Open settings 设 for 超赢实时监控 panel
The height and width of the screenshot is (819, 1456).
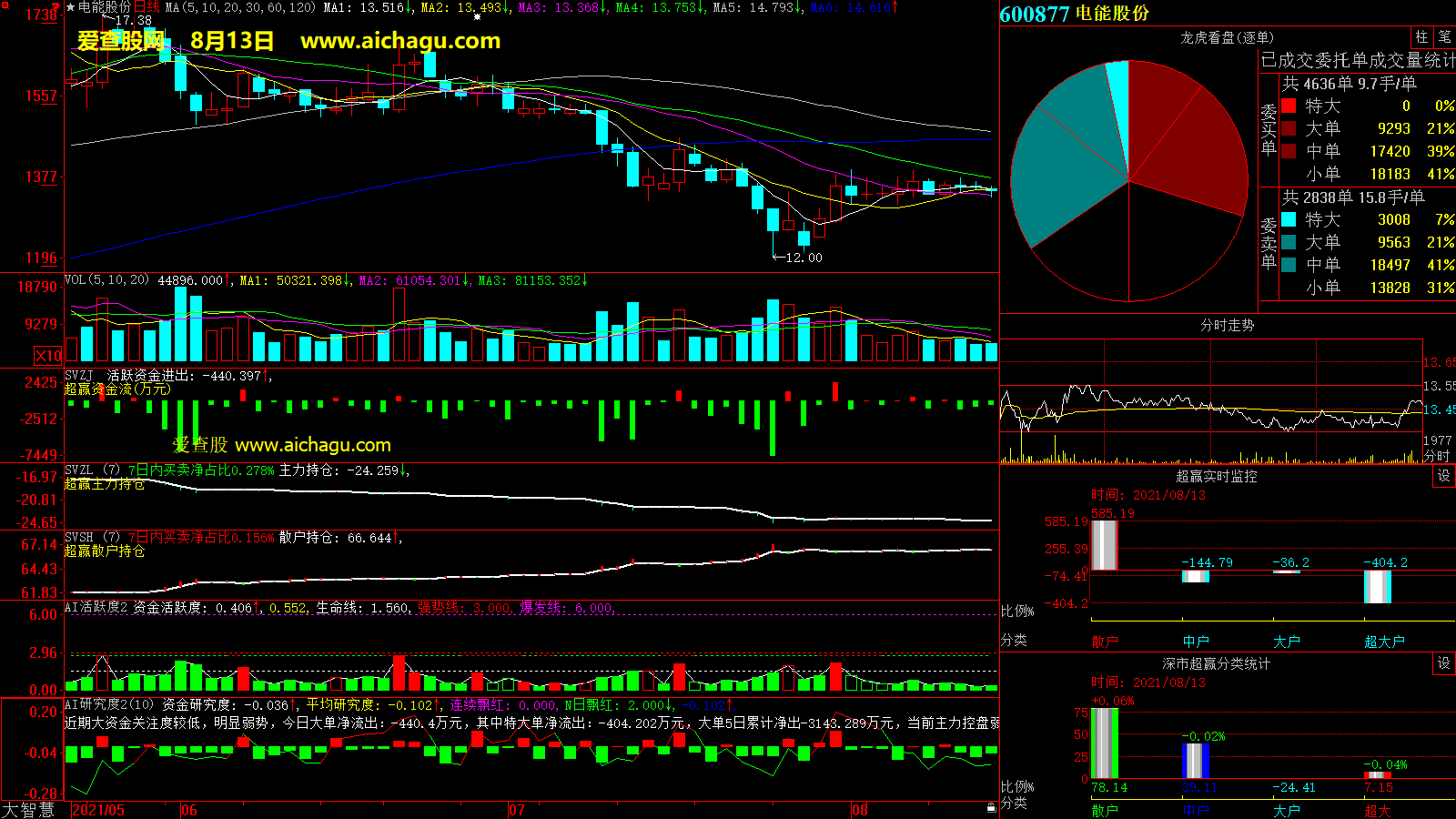coord(1444,476)
